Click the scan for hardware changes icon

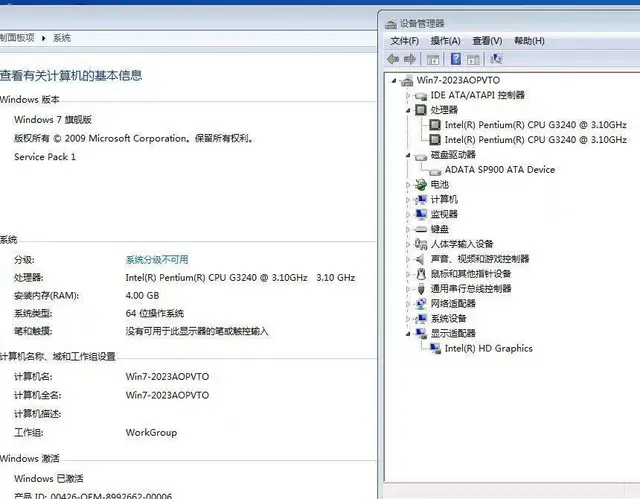click(496, 59)
